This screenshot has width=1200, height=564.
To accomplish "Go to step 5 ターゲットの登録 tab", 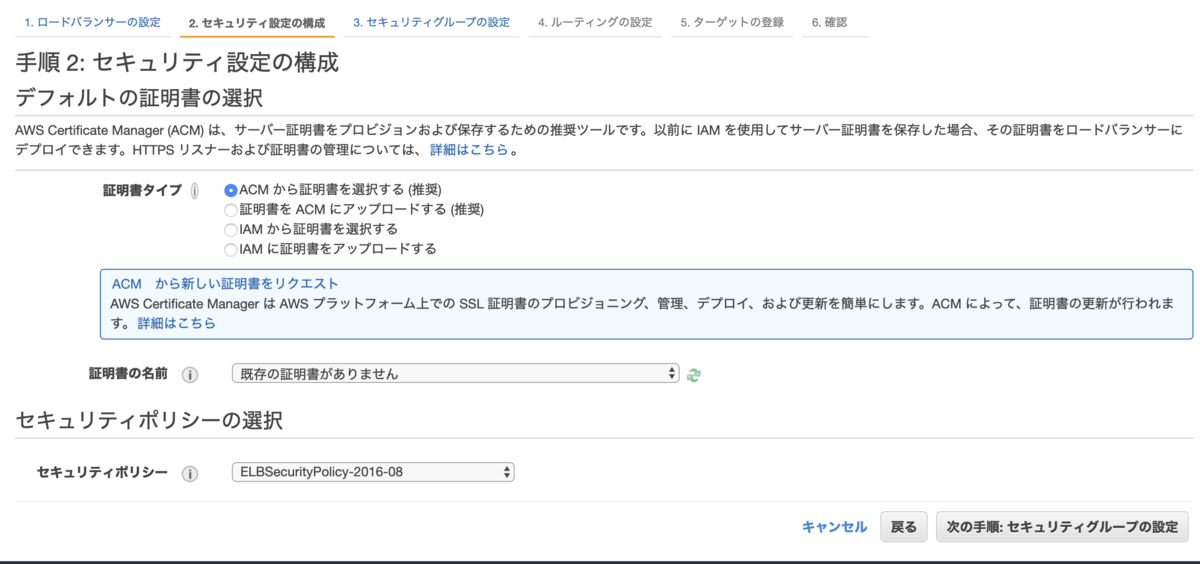I will click(732, 22).
